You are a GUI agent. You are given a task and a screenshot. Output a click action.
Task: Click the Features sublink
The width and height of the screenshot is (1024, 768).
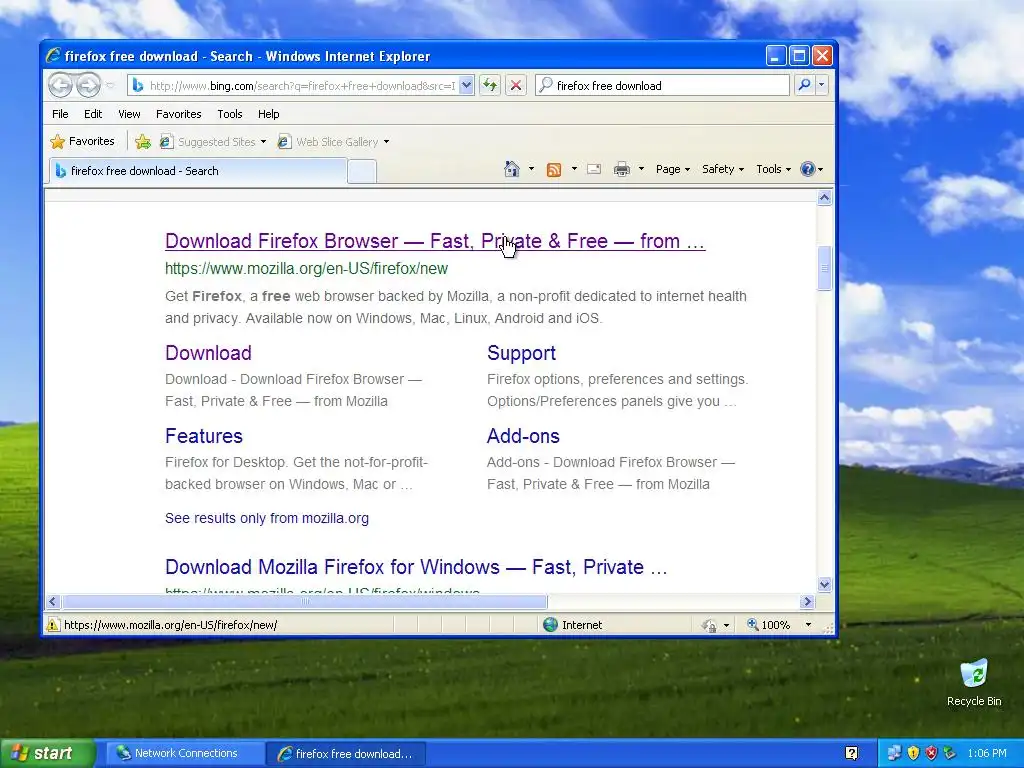point(204,436)
